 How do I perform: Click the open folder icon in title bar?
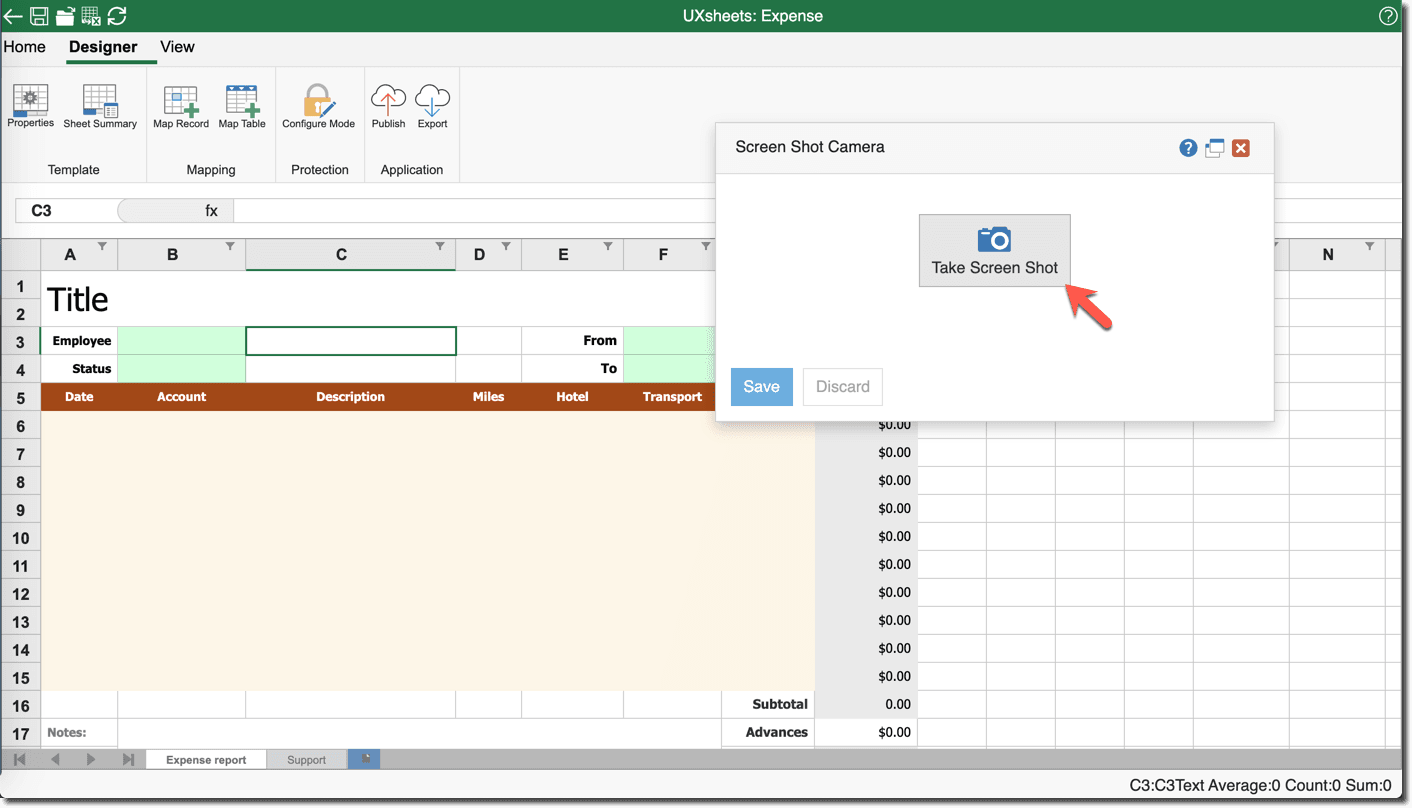65,16
